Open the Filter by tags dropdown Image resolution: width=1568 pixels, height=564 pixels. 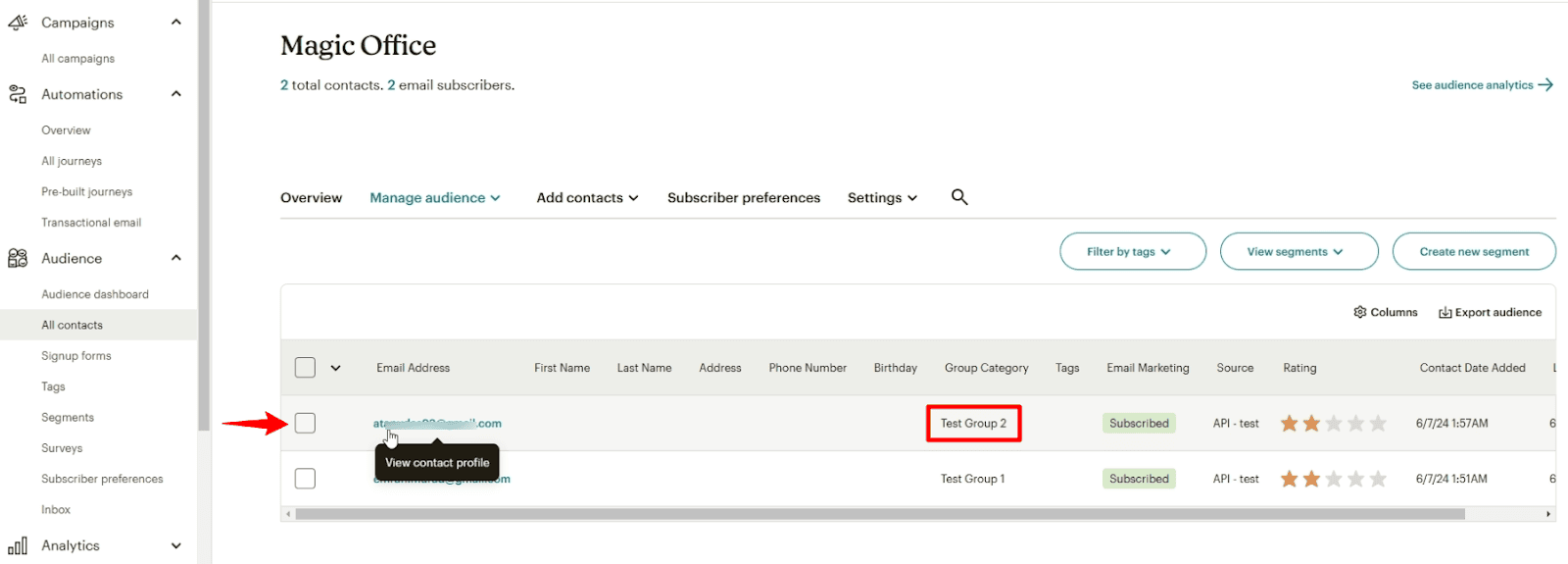1133,251
